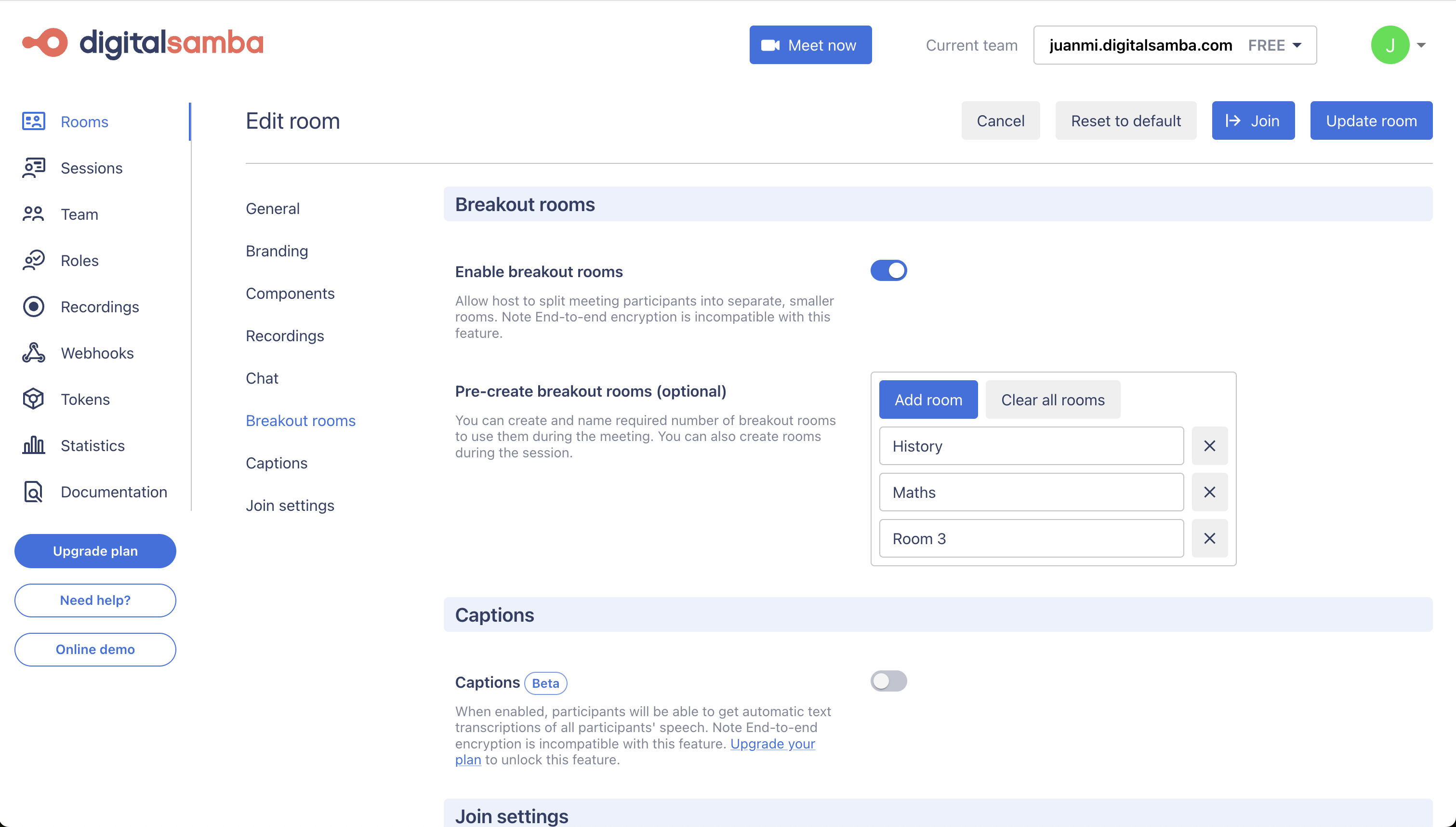Select the Recordings circle icon in sidebar

pos(34,307)
